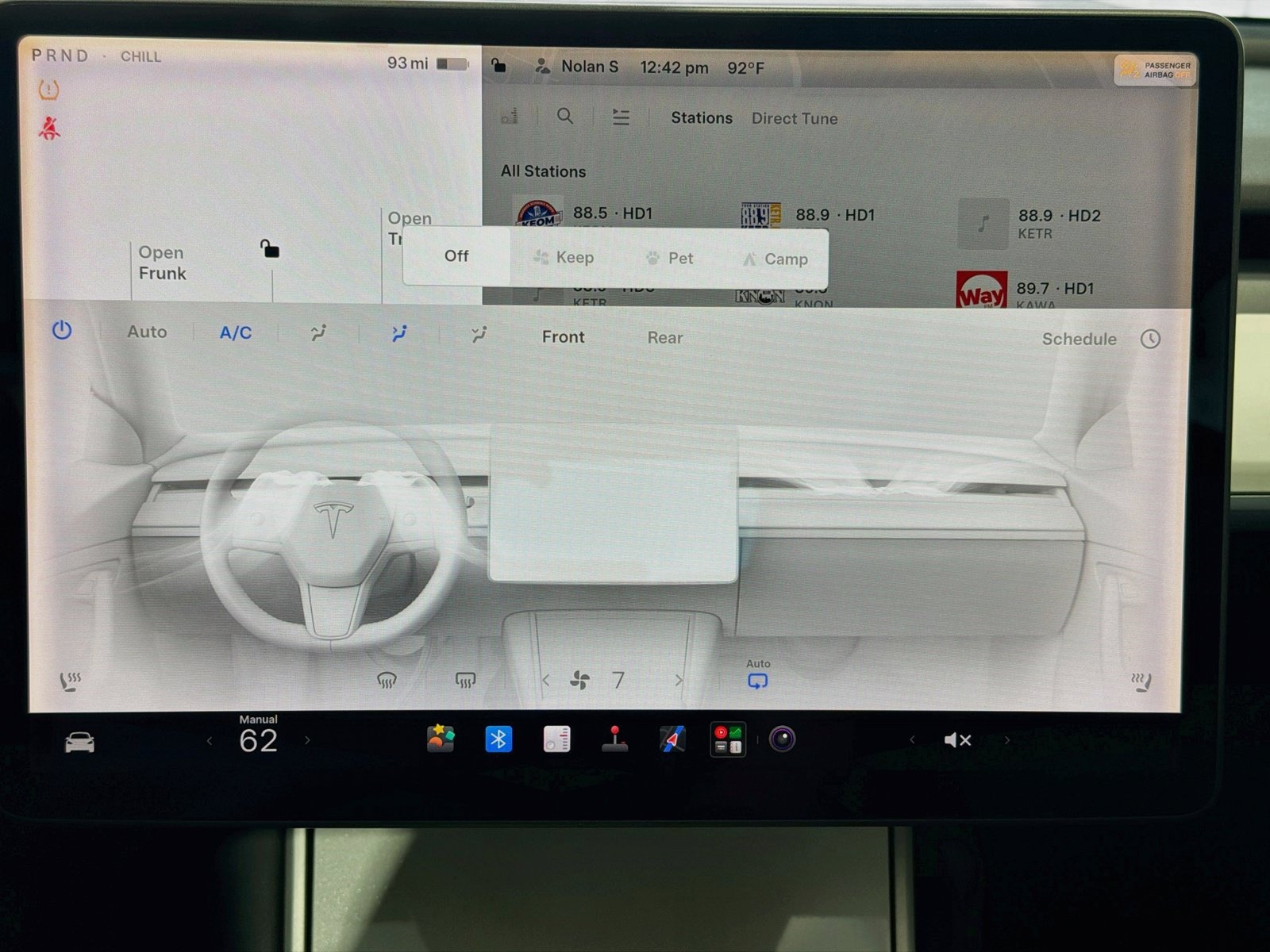
Task: Raise cabin temperature with the right arrow
Action: pyautogui.click(x=307, y=741)
